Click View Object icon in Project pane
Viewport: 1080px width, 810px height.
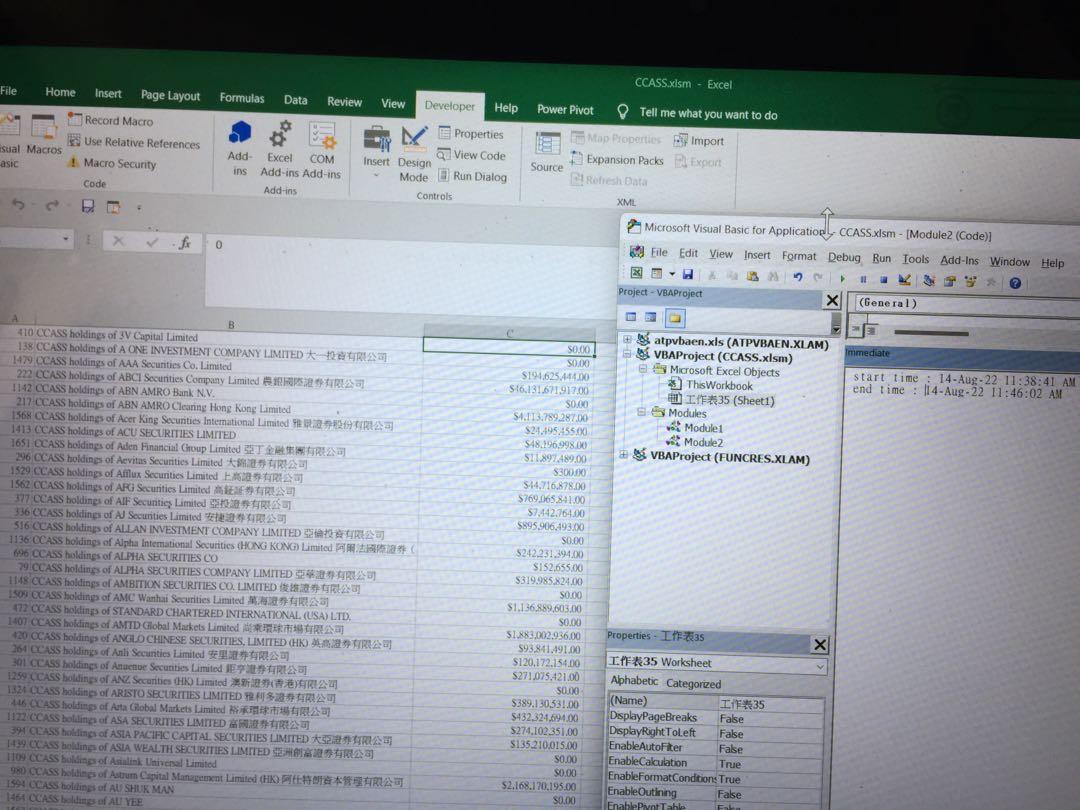(650, 318)
